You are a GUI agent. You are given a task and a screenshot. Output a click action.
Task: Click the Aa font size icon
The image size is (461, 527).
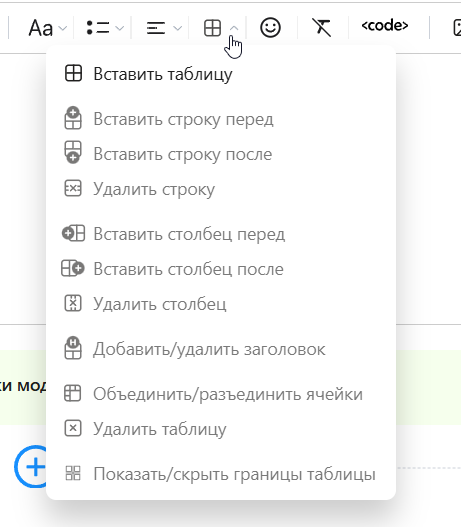point(41,28)
